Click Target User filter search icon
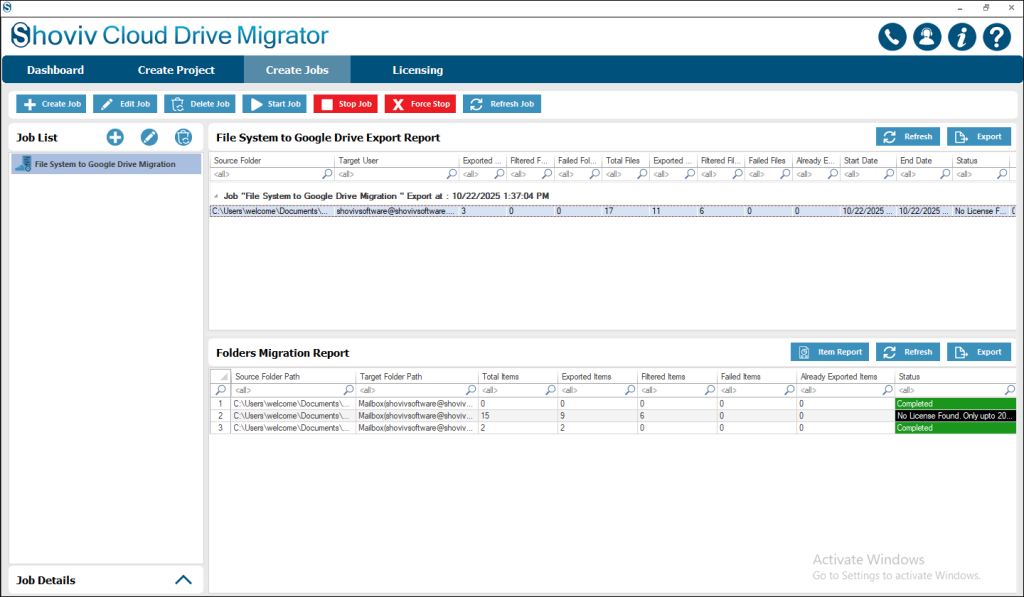The height and width of the screenshot is (597, 1024). [452, 174]
